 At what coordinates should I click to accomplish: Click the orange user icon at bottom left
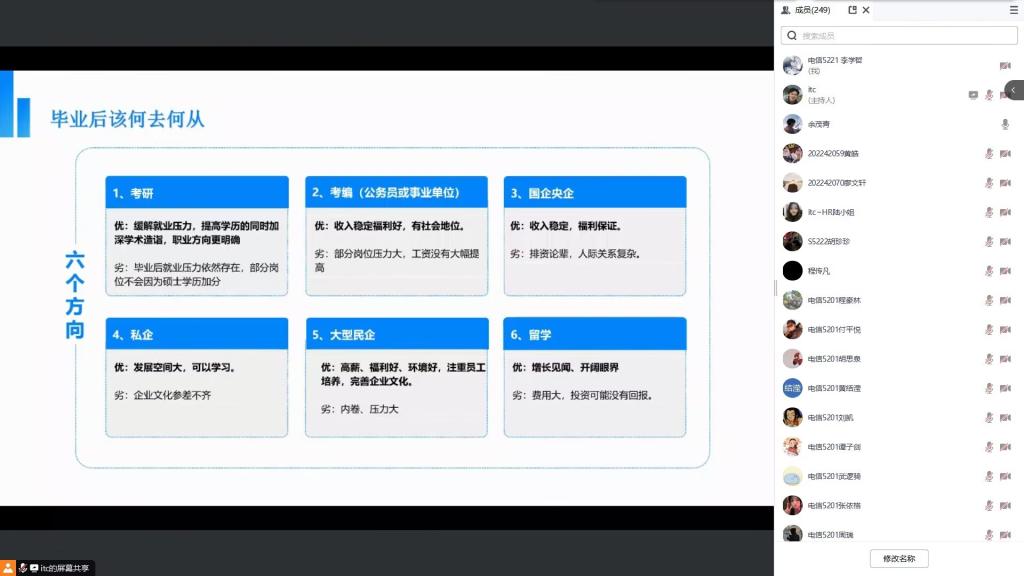point(9,568)
